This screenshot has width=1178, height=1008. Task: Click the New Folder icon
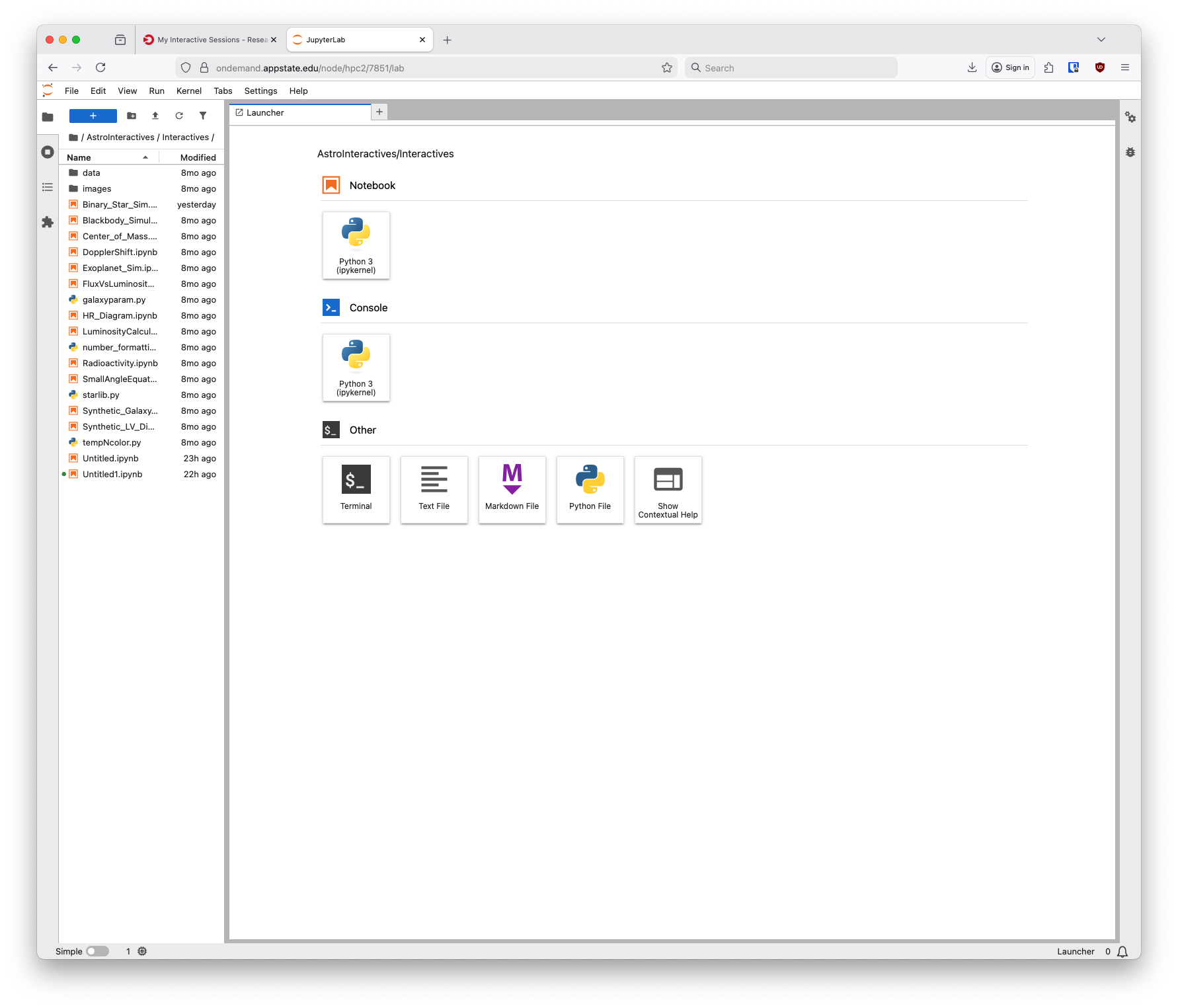point(132,116)
